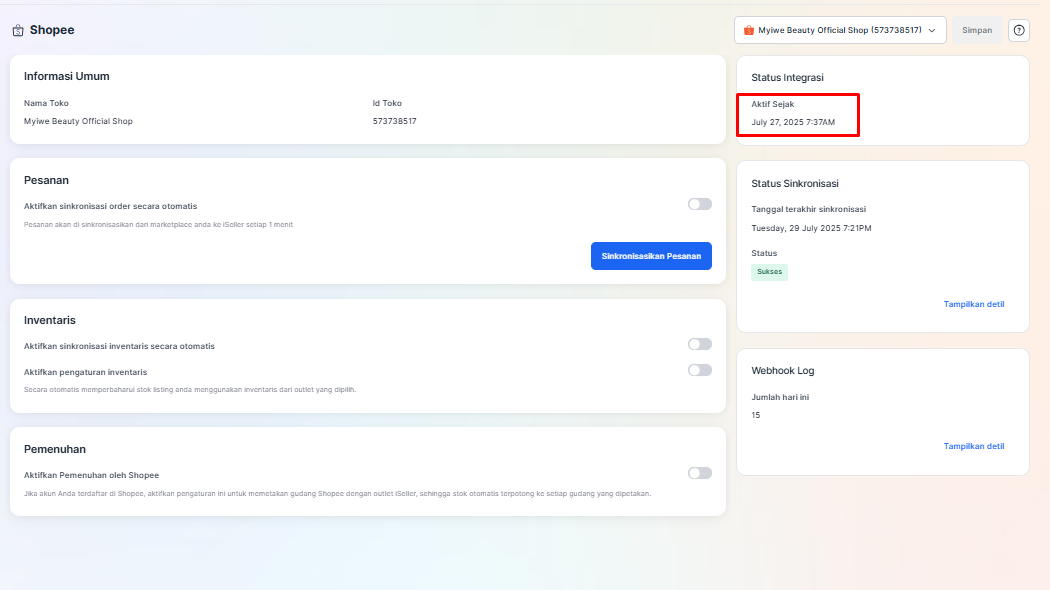Click the Shopee bag icon beside the page title
The image size is (1050, 590).
point(18,30)
